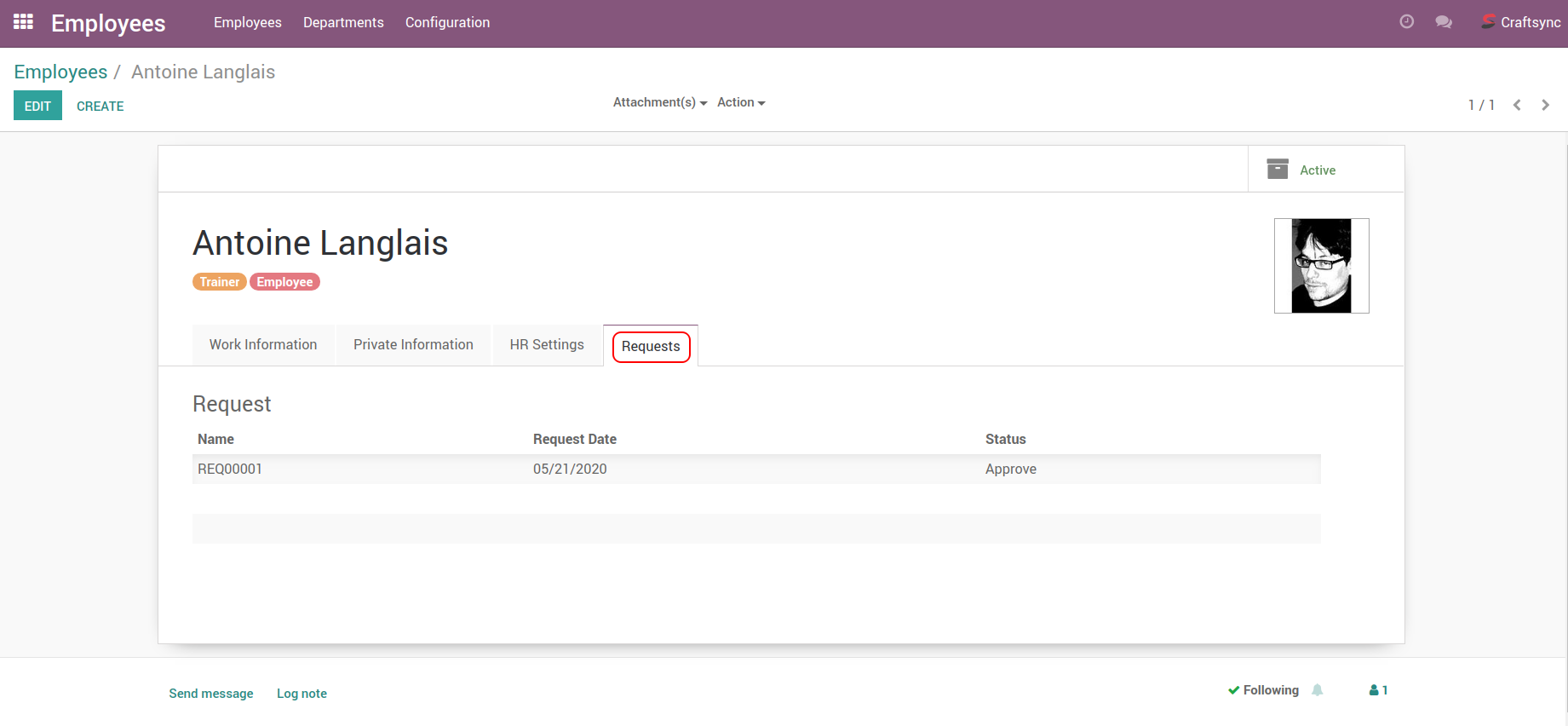Switch to the Work Information tab
1568x726 pixels.
pyautogui.click(x=263, y=344)
